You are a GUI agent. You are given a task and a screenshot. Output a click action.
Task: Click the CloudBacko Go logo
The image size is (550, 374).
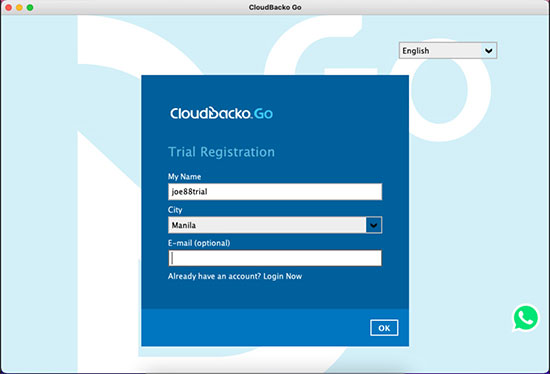coord(221,113)
